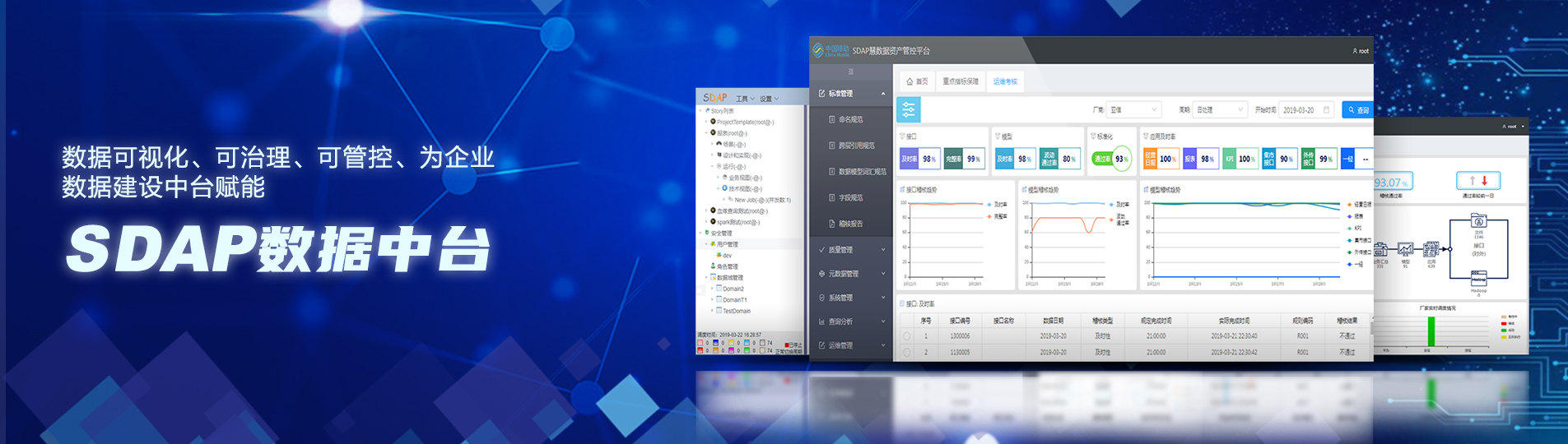Image resolution: width=1568 pixels, height=444 pixels.
Task: Click the KPI 100% metric card
Action: point(1240,159)
